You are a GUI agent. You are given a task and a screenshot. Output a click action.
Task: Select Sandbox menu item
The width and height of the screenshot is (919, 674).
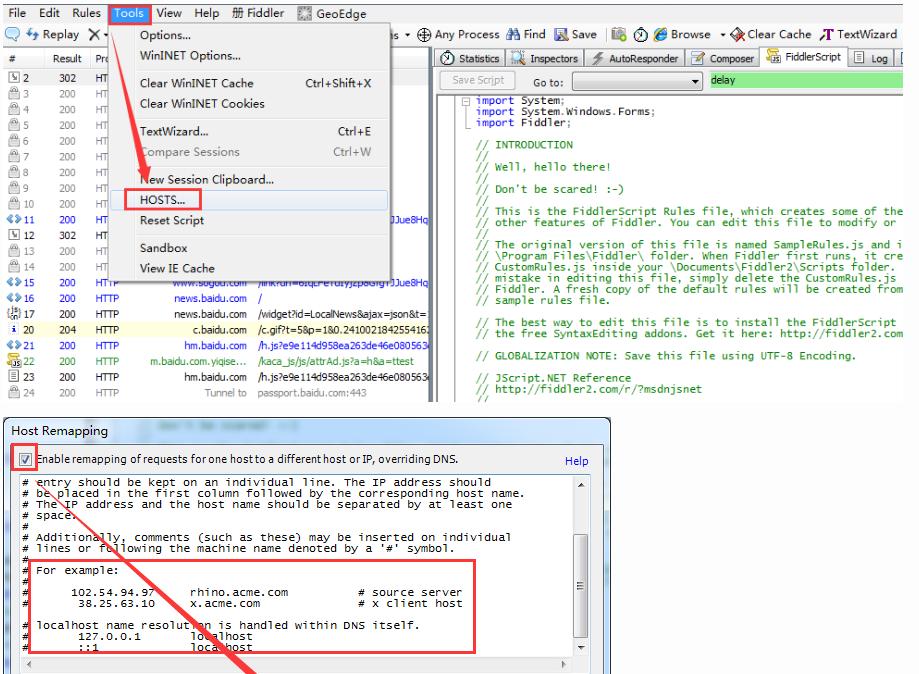point(249,248)
